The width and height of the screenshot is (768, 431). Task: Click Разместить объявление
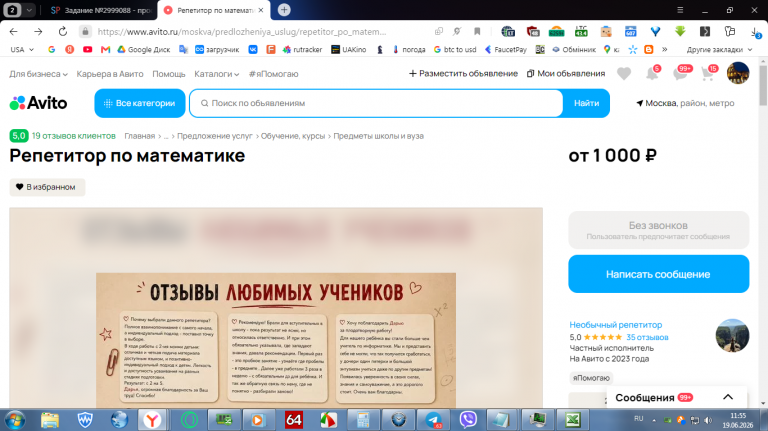(x=463, y=73)
